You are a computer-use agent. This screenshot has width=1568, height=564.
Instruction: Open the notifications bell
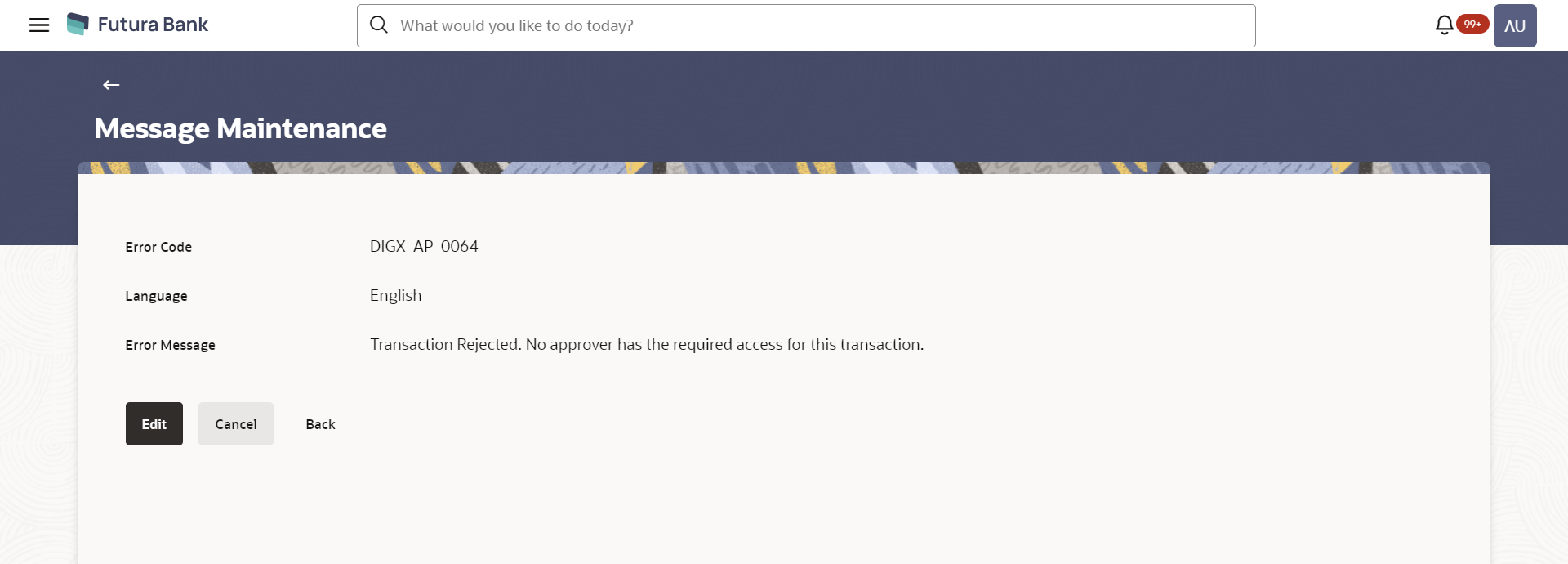1444,25
